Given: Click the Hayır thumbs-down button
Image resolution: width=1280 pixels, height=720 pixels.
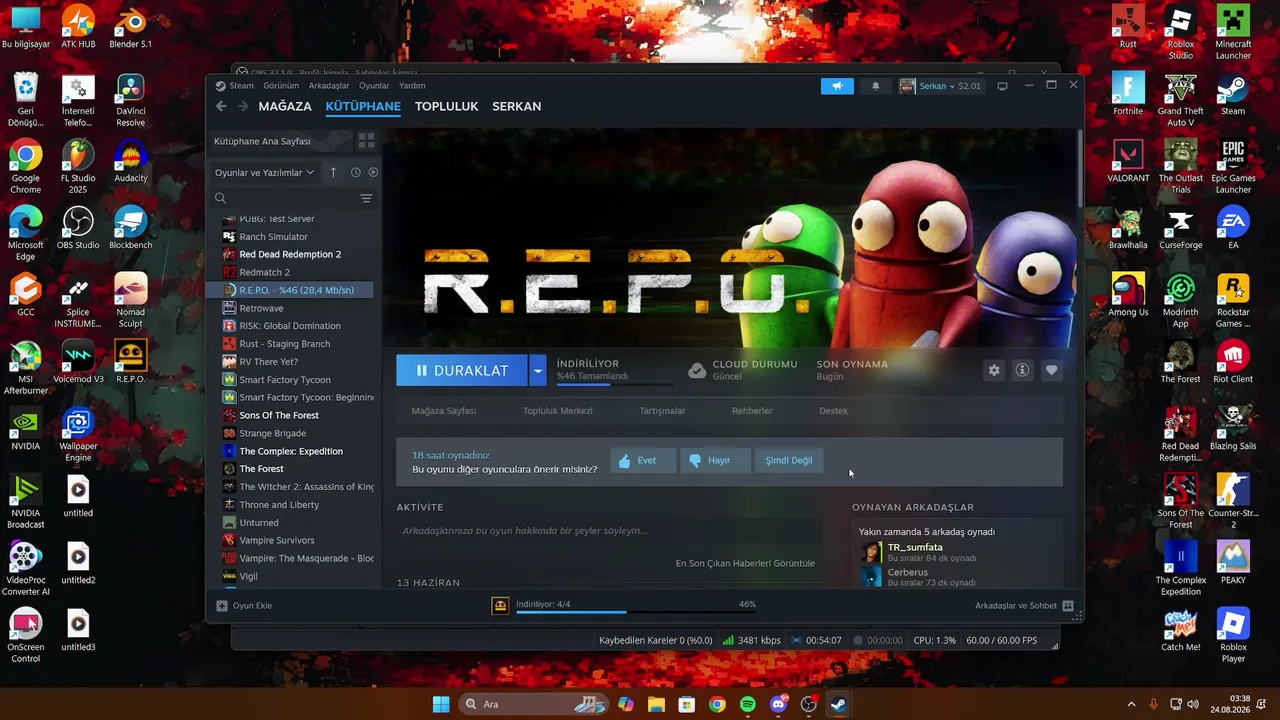Looking at the screenshot, I should click(715, 461).
